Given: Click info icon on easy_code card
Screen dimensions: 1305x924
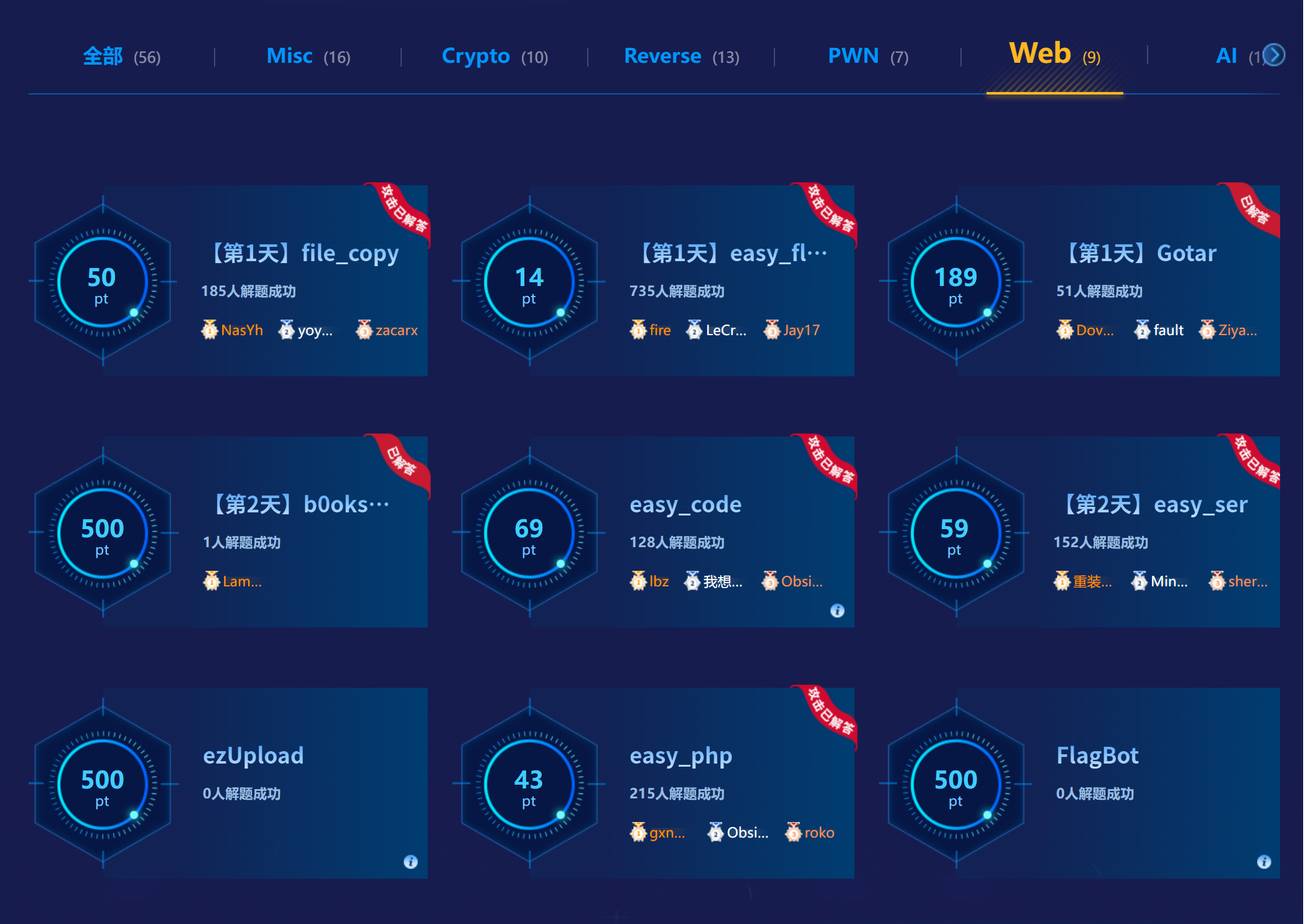Looking at the screenshot, I should [x=837, y=611].
